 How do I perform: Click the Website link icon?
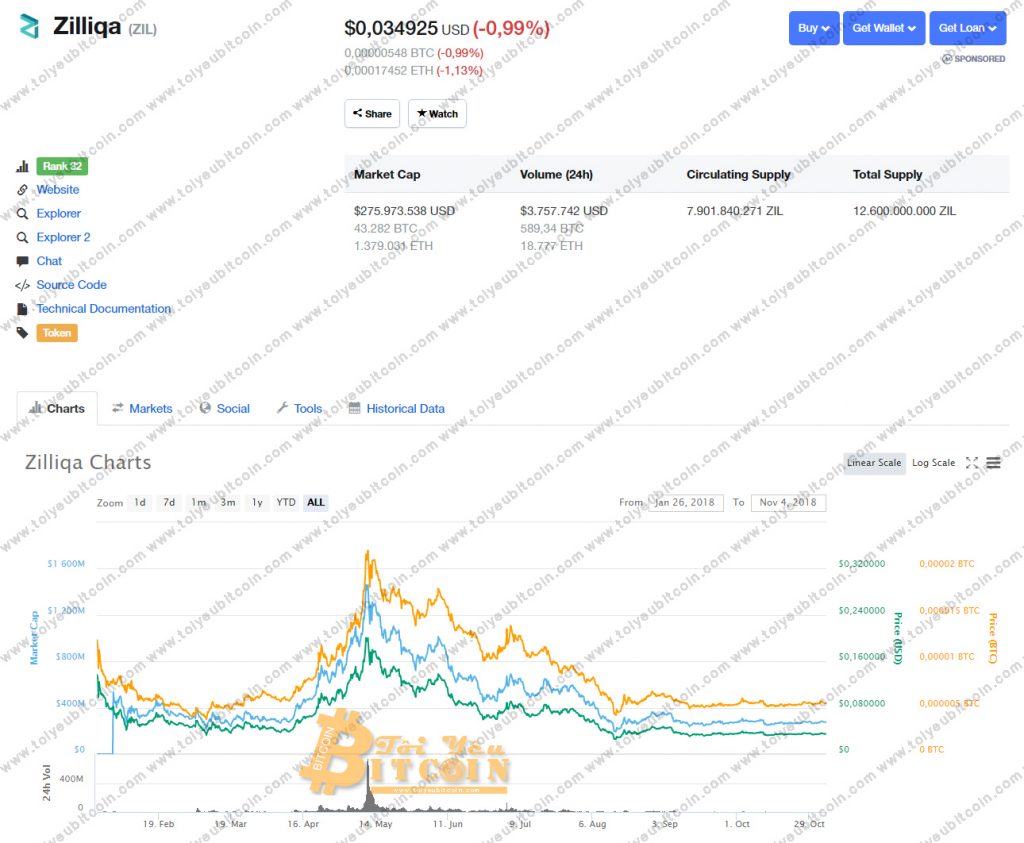tap(22, 189)
